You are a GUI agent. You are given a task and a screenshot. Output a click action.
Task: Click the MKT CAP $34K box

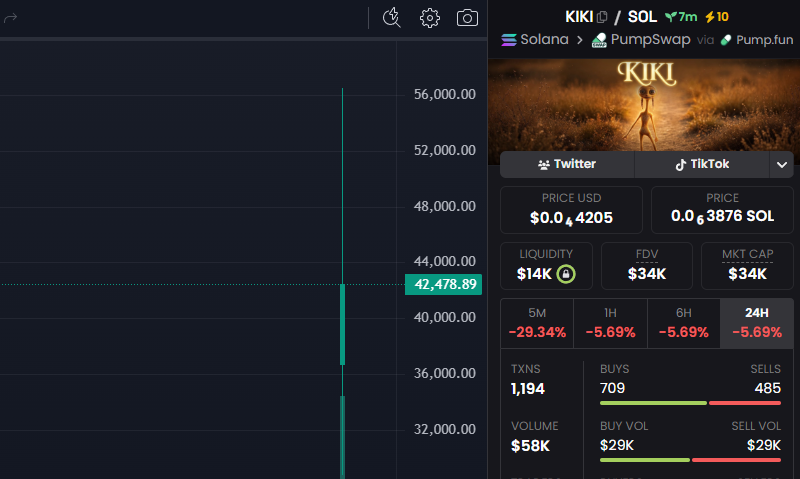(x=747, y=266)
